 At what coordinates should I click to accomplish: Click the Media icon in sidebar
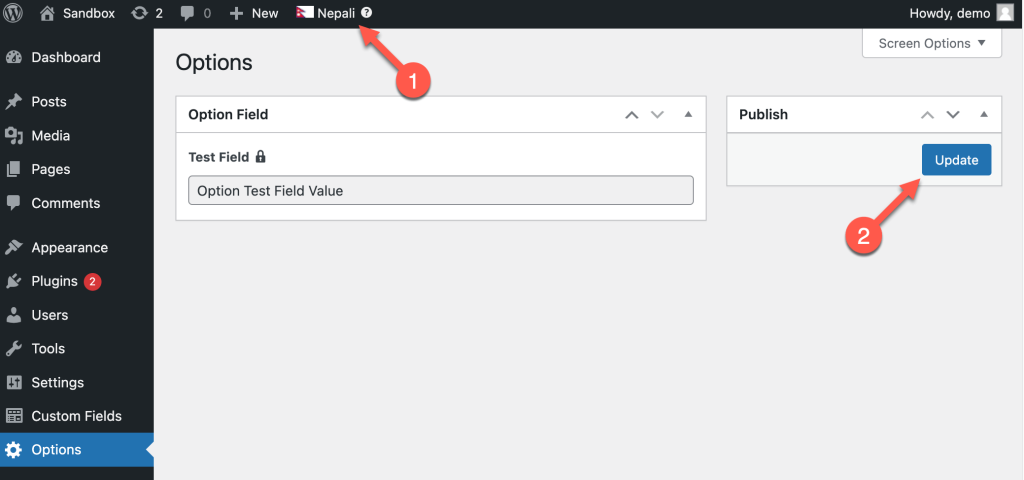point(14,136)
